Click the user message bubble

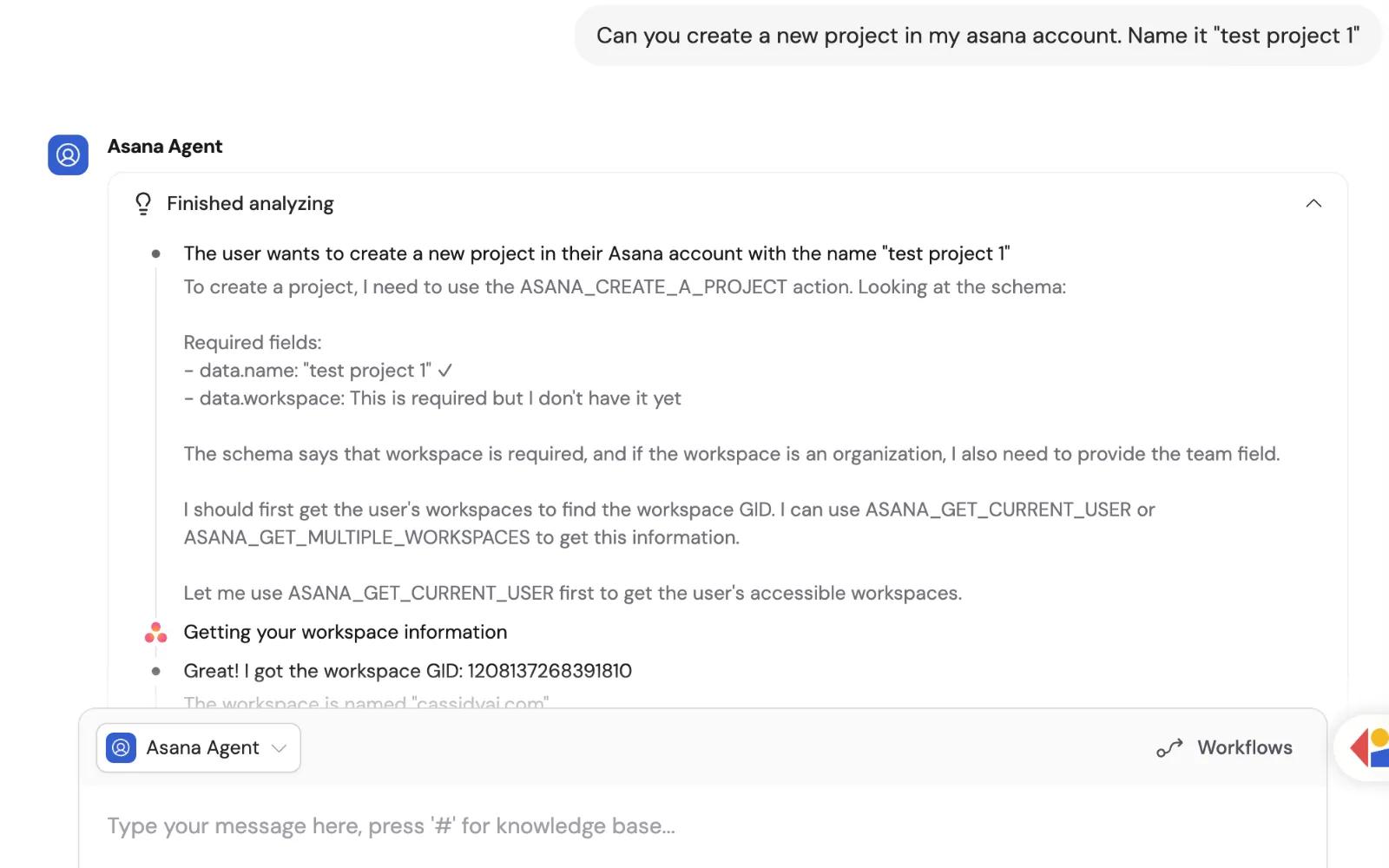pyautogui.click(x=978, y=36)
